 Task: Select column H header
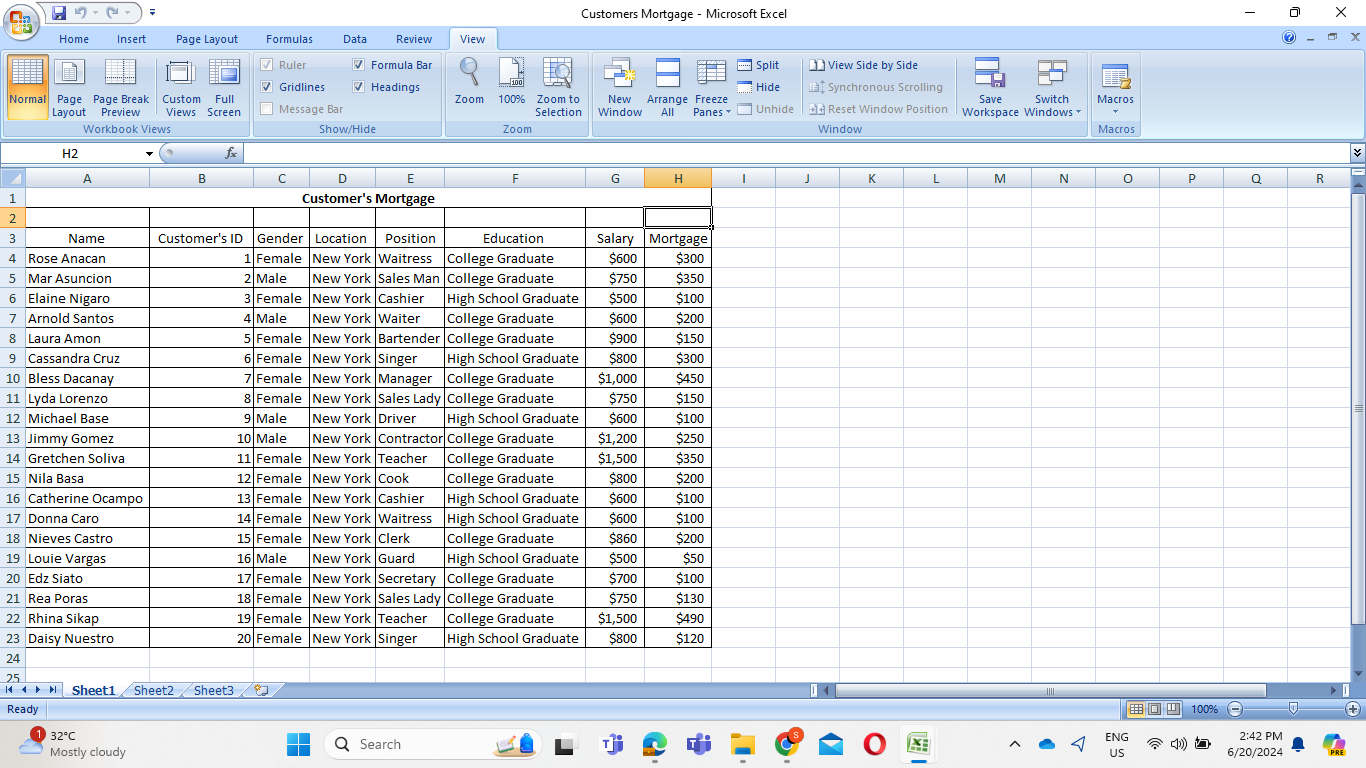click(678, 178)
